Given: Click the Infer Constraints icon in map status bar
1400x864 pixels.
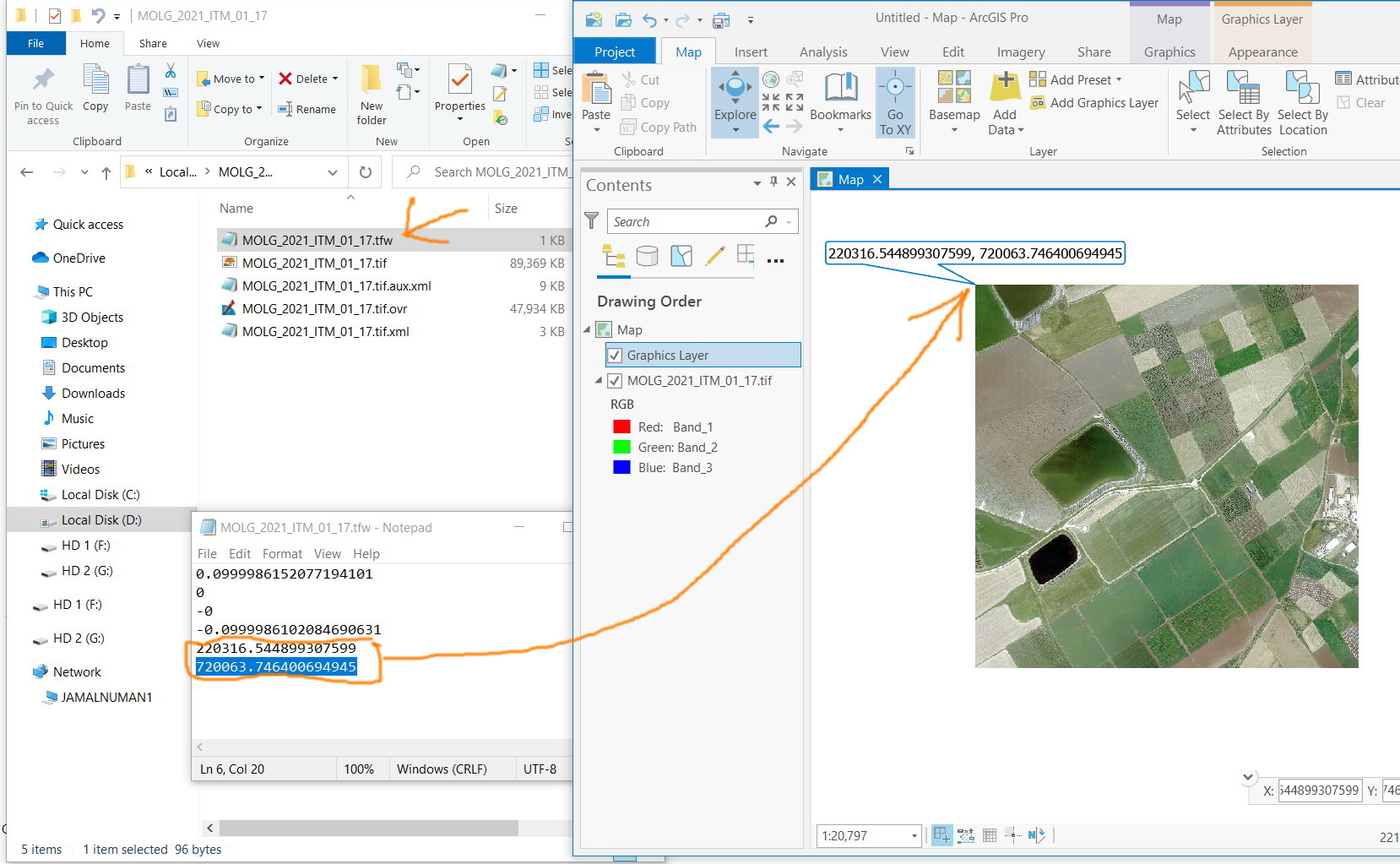Looking at the screenshot, I should pyautogui.click(x=1013, y=835).
